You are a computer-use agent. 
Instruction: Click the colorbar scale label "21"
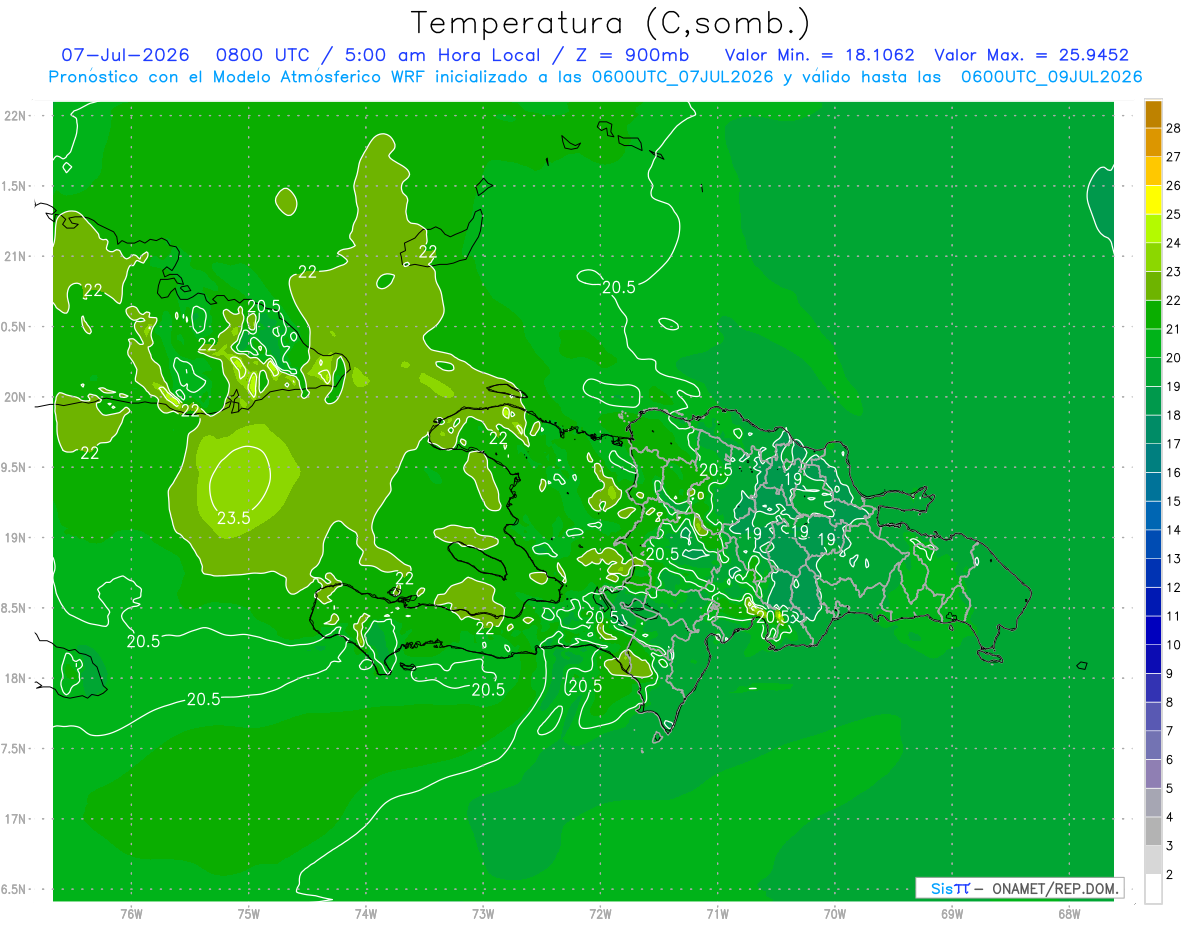click(x=1174, y=329)
